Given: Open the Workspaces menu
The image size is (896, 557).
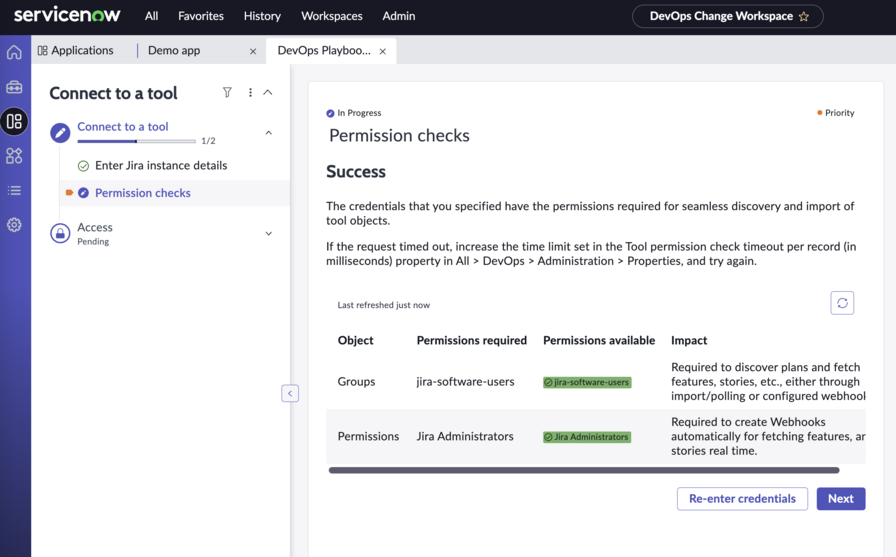Looking at the screenshot, I should click(332, 16).
